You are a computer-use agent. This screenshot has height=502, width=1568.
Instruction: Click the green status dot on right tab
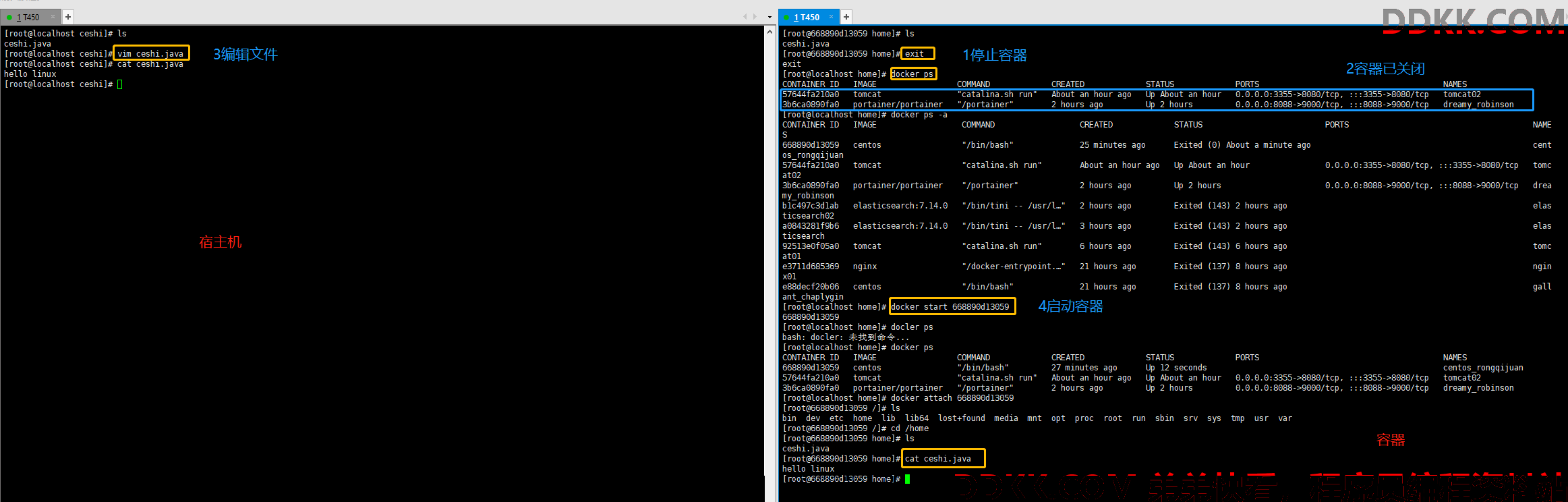click(x=786, y=18)
